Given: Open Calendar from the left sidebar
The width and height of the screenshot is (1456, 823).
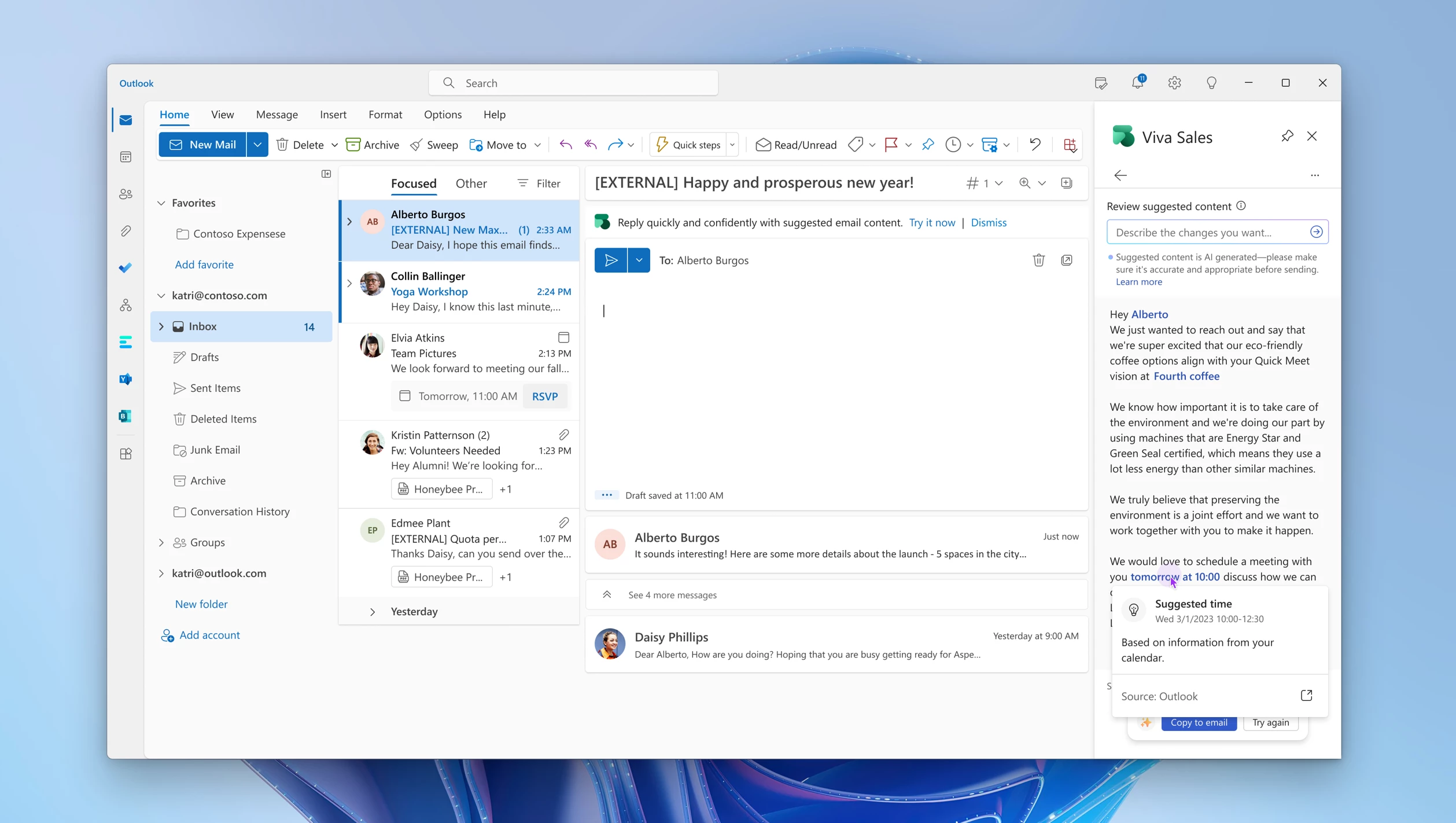Looking at the screenshot, I should 126,157.
